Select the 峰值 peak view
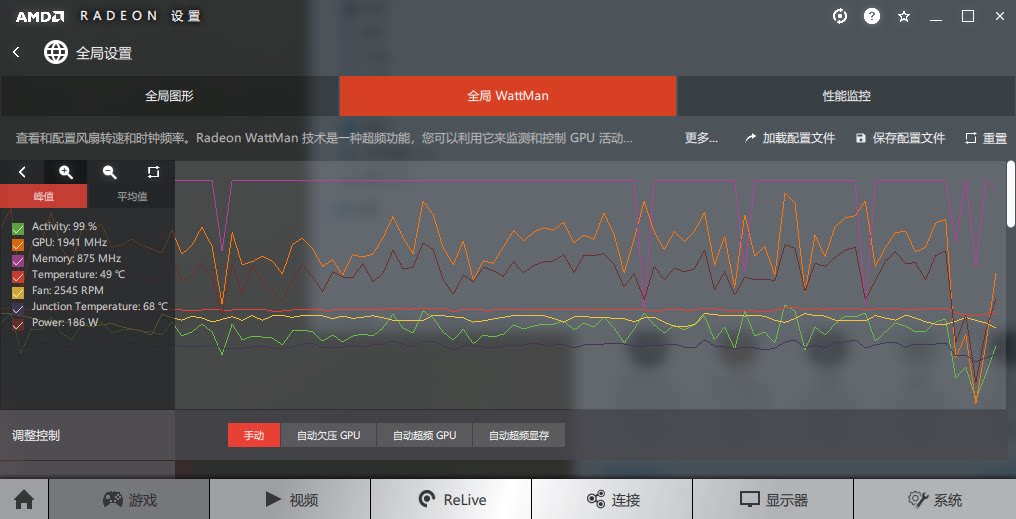This screenshot has height=519, width=1016. 43,196
